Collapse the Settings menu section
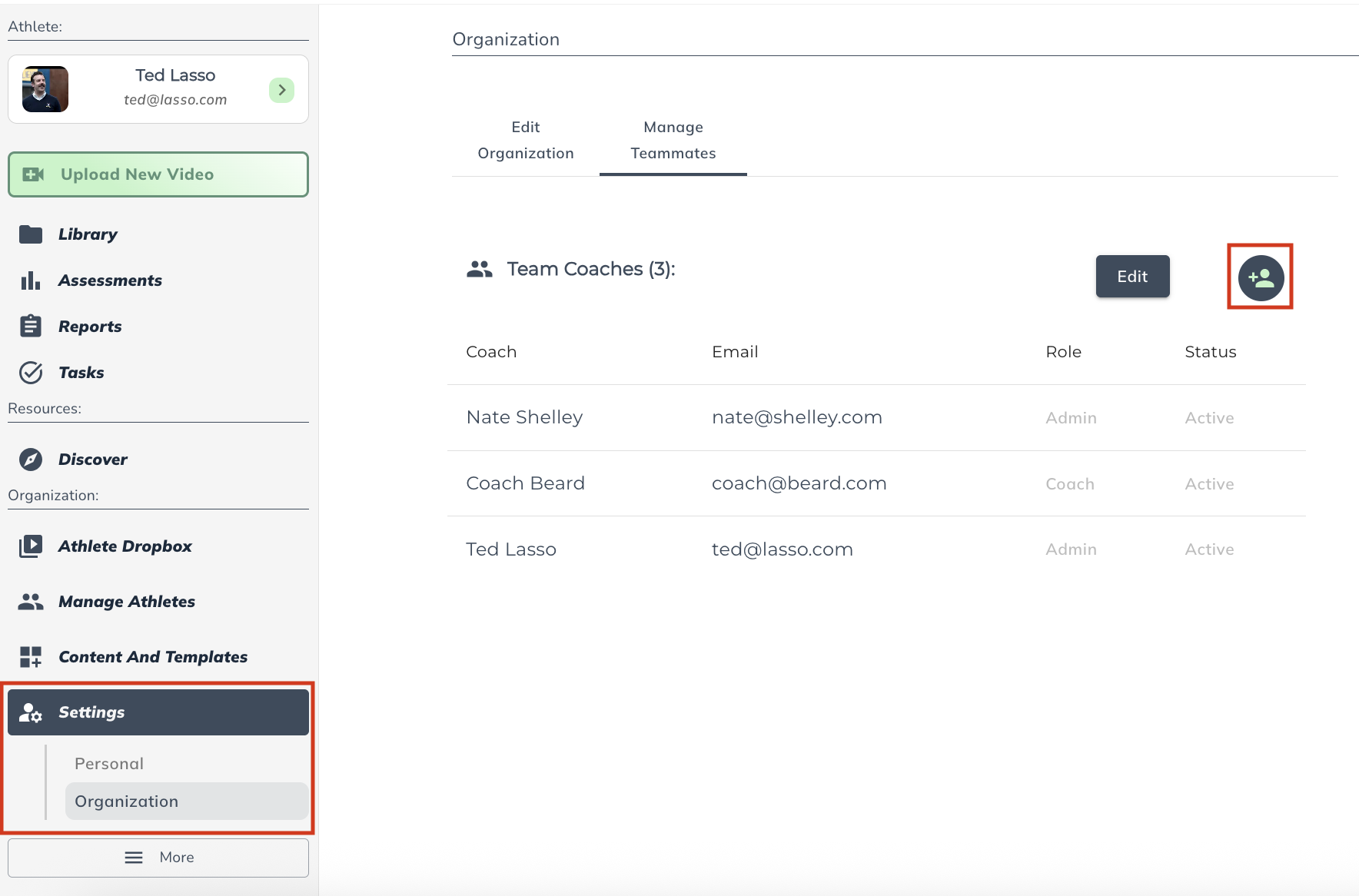Image resolution: width=1359 pixels, height=896 pixels. click(x=158, y=712)
